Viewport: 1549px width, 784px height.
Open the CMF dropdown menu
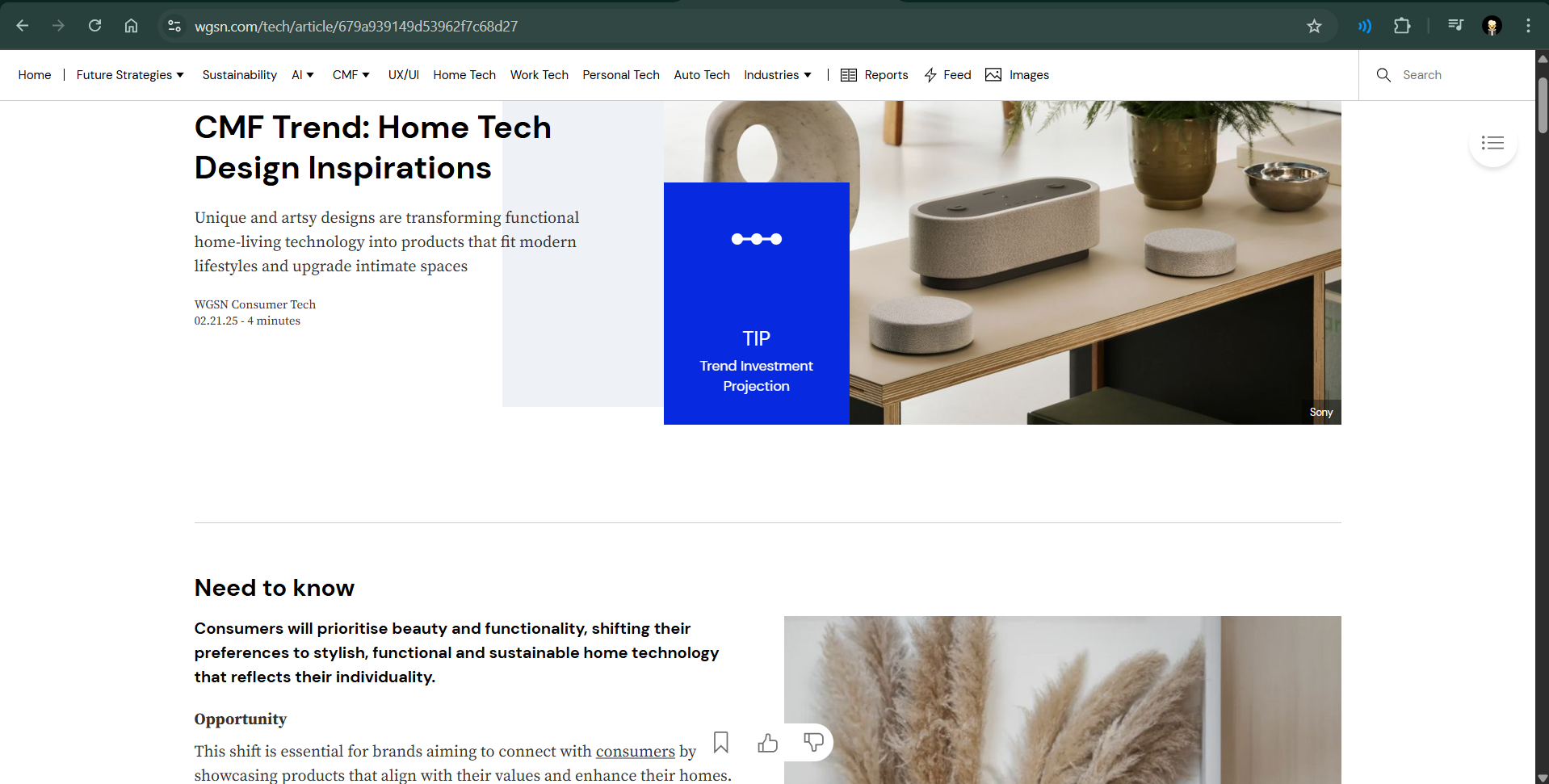[x=351, y=74]
